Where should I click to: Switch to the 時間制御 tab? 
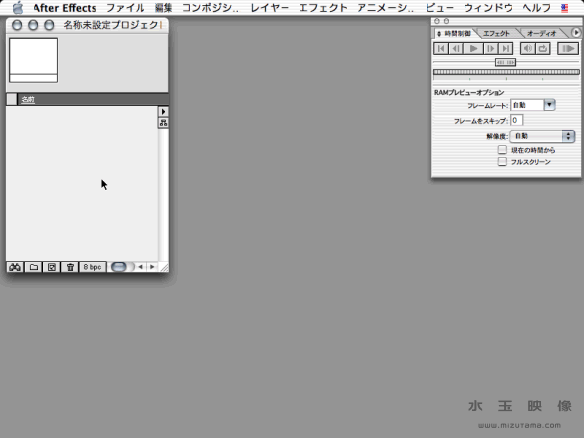[x=455, y=34]
